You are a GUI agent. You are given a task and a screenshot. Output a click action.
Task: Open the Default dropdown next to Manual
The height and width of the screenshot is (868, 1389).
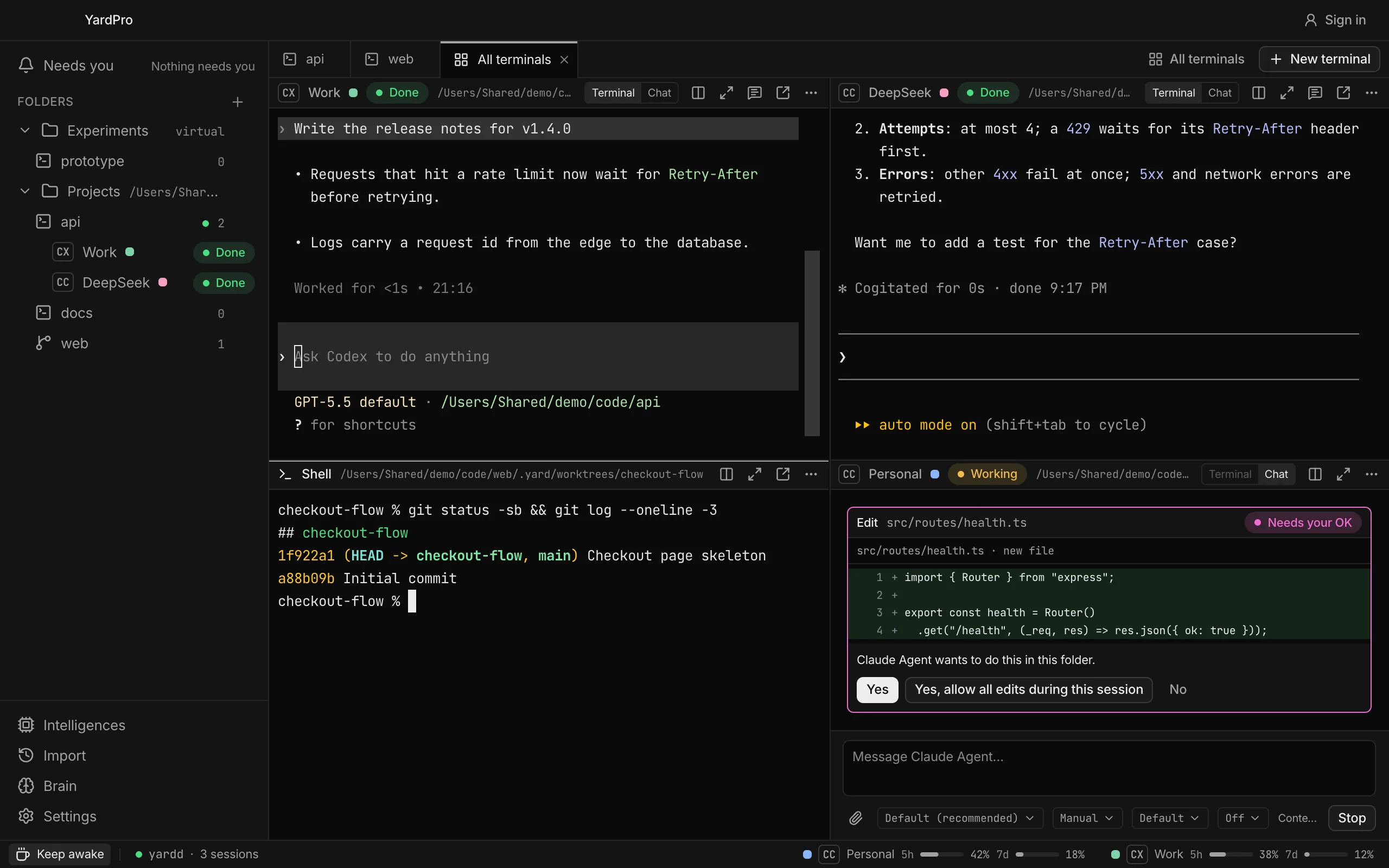[x=1169, y=818]
